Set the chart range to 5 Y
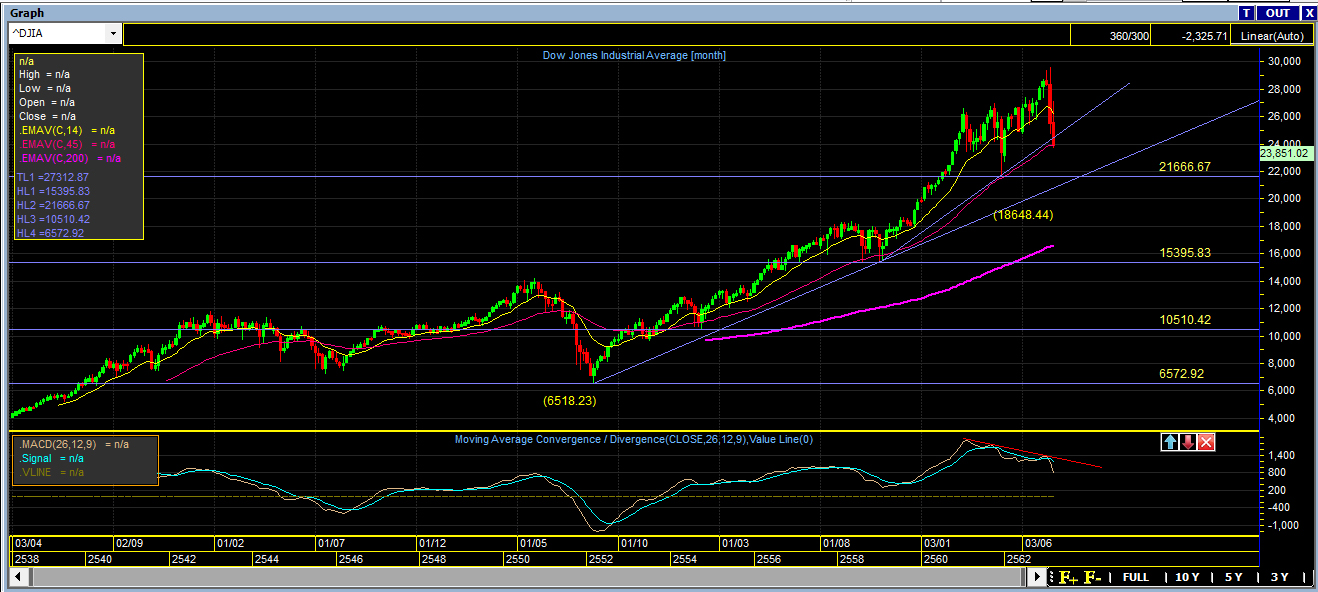 pyautogui.click(x=1234, y=577)
